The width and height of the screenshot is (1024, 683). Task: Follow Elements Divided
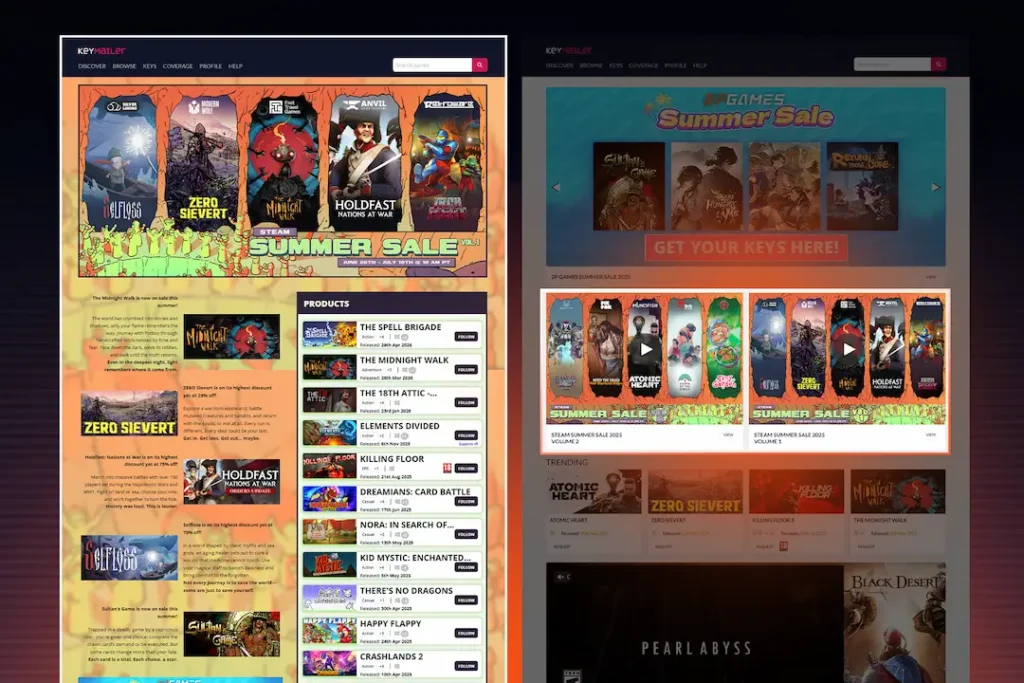pyautogui.click(x=466, y=435)
